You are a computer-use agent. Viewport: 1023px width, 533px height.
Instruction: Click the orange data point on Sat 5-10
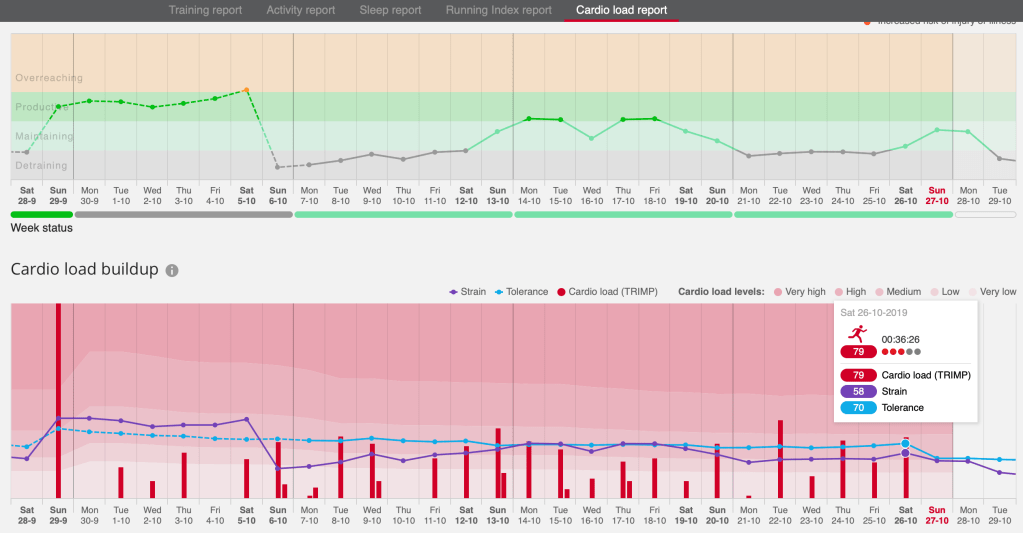point(246,90)
